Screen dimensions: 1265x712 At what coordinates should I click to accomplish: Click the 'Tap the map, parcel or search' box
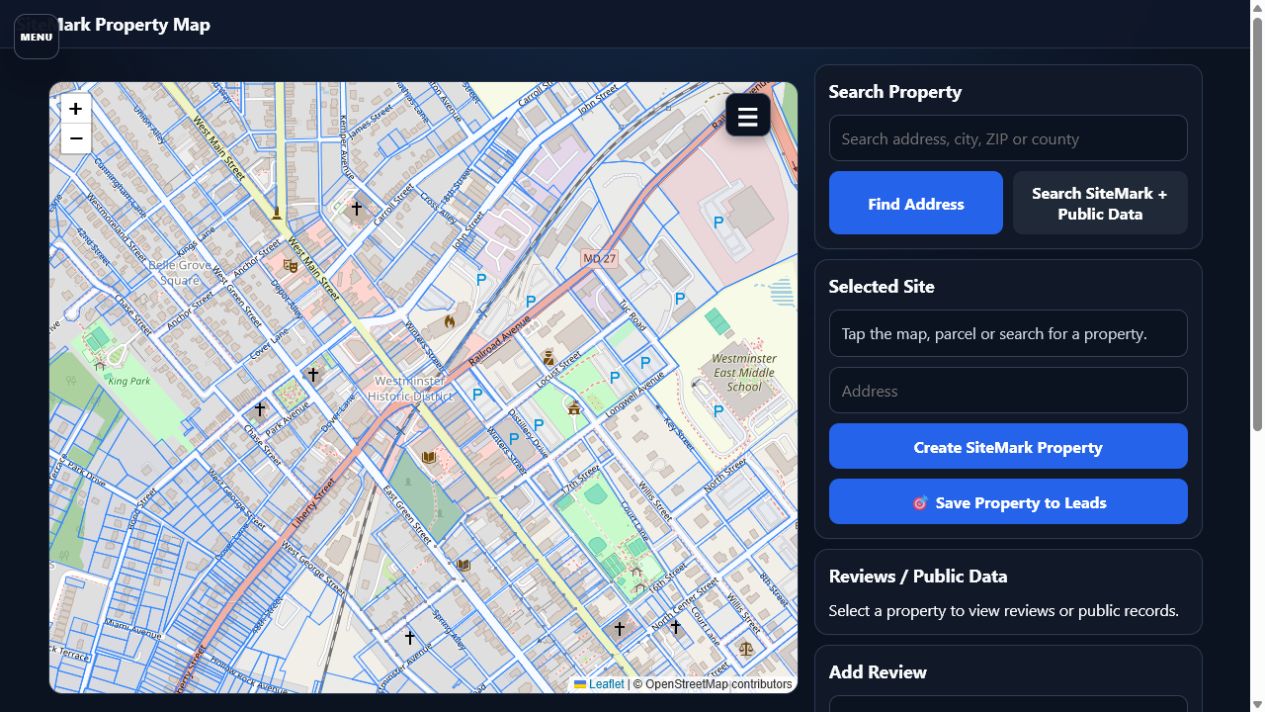coord(1008,333)
